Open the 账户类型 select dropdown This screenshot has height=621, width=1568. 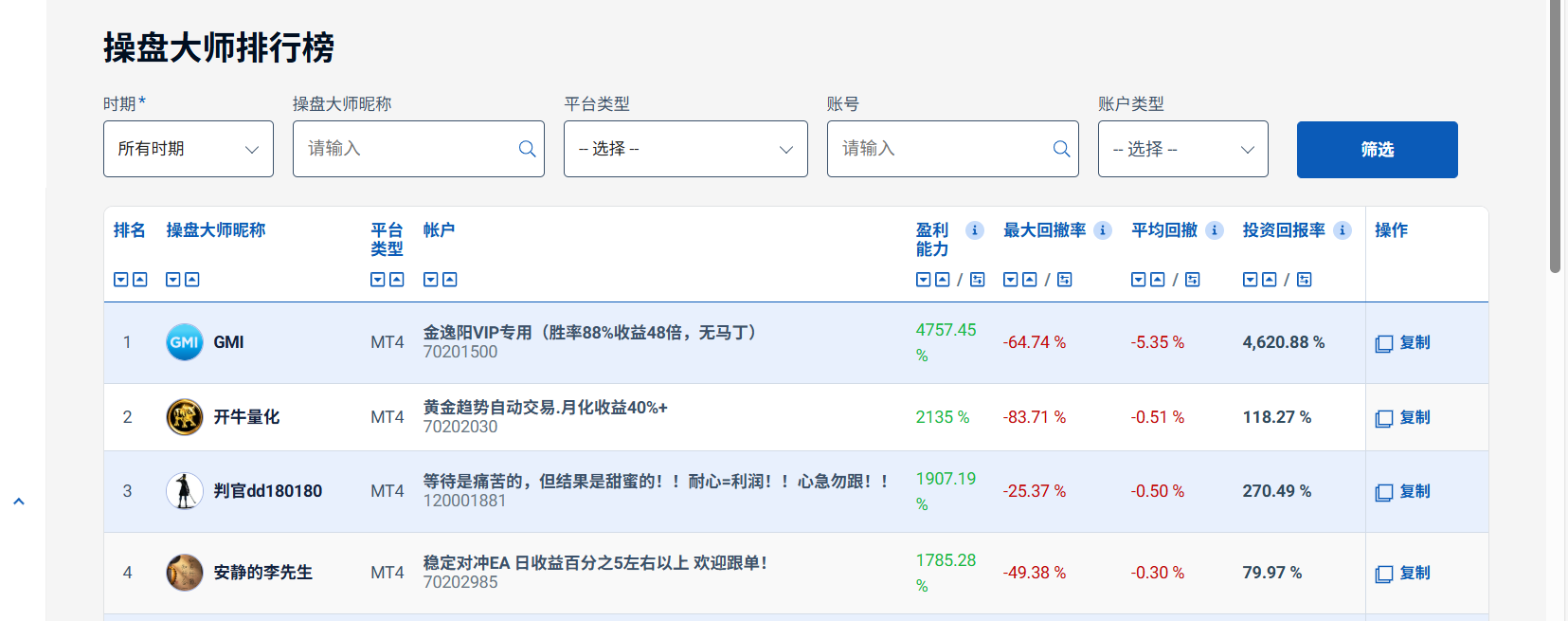click(x=1183, y=149)
